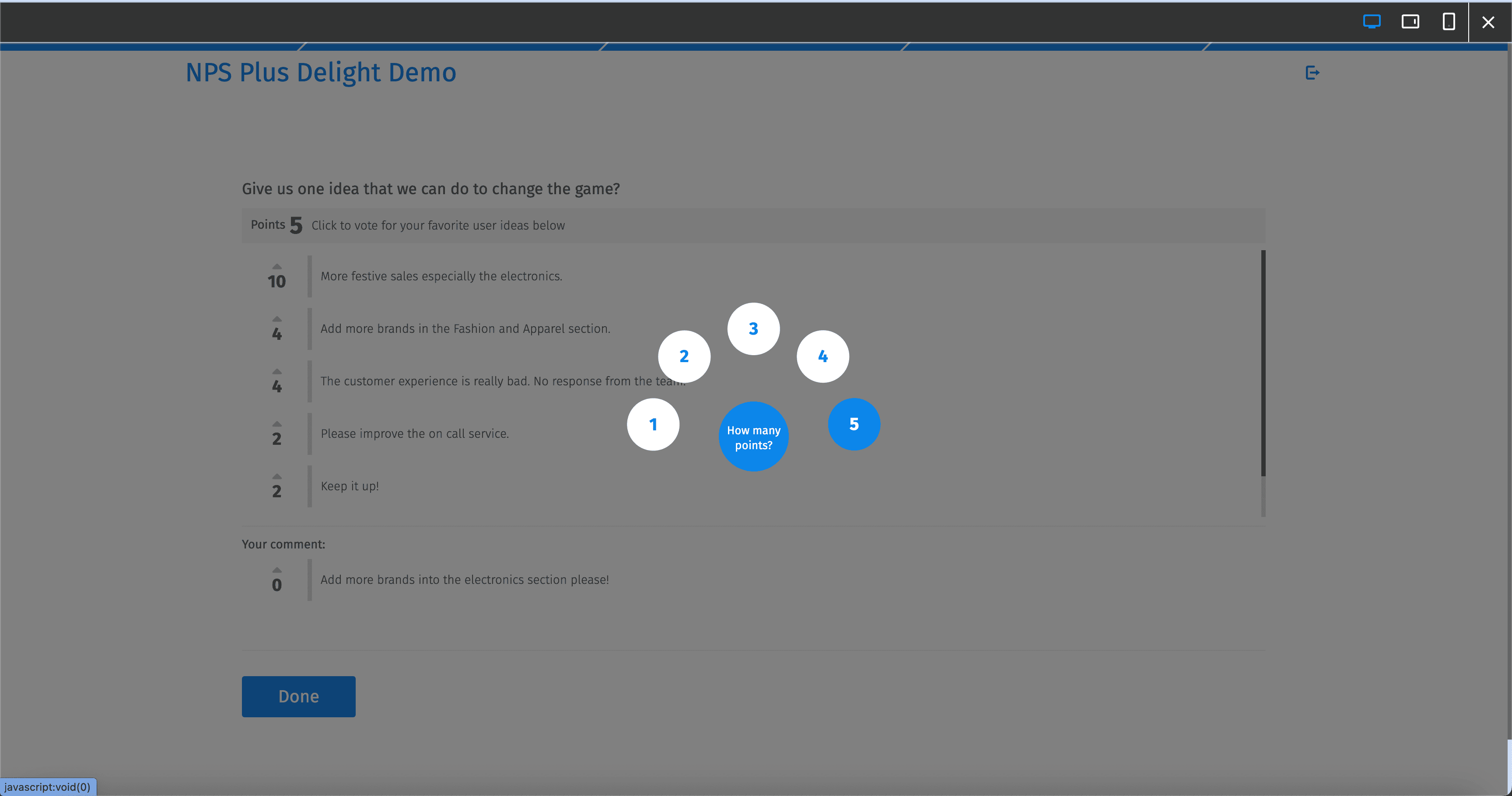Upvote the 'Please improve the on call service' idea

(276, 424)
